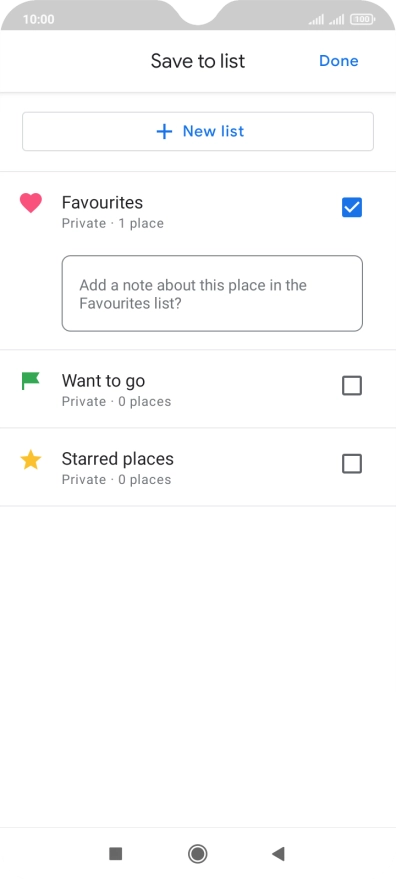
Task: Tap Done to save selection
Action: pos(339,61)
